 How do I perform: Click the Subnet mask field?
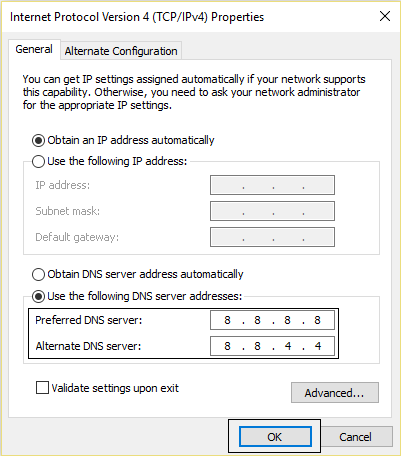(272, 211)
